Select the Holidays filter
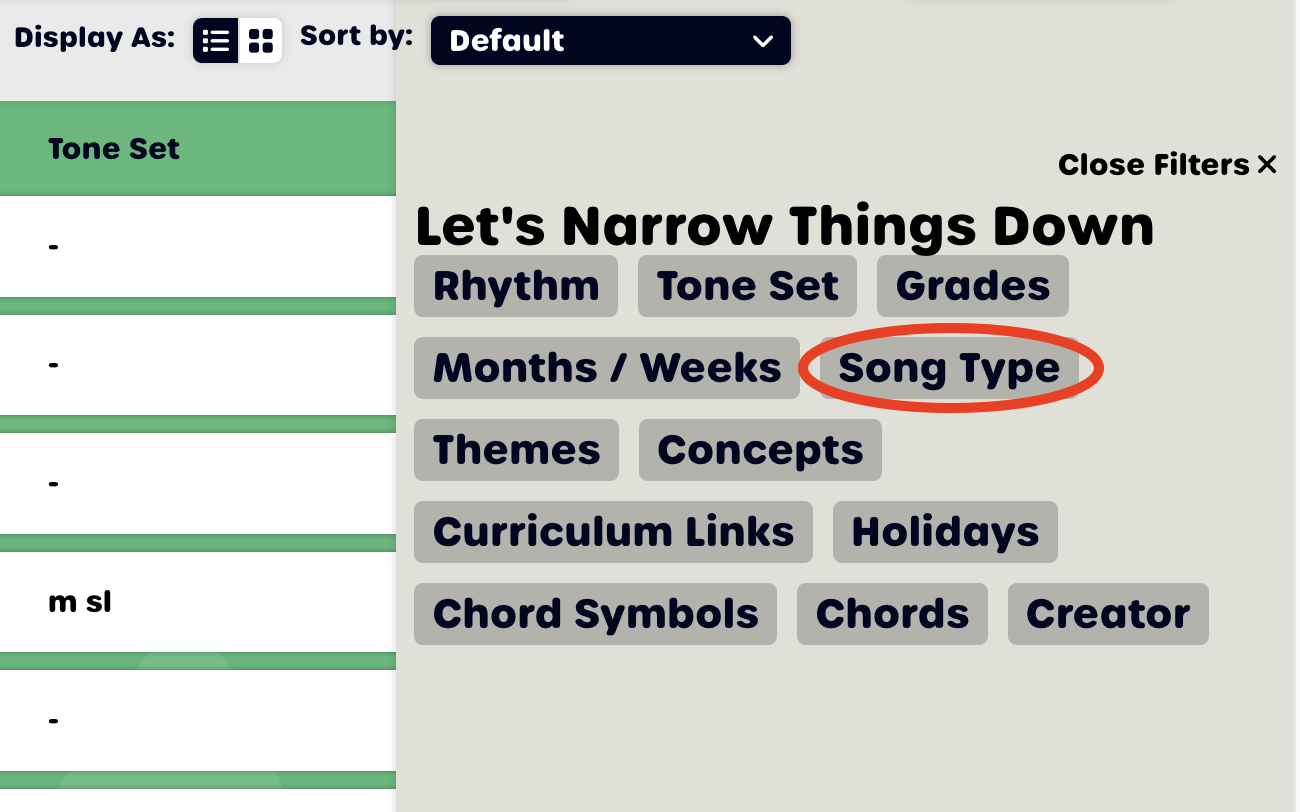This screenshot has height=812, width=1300. click(x=945, y=532)
